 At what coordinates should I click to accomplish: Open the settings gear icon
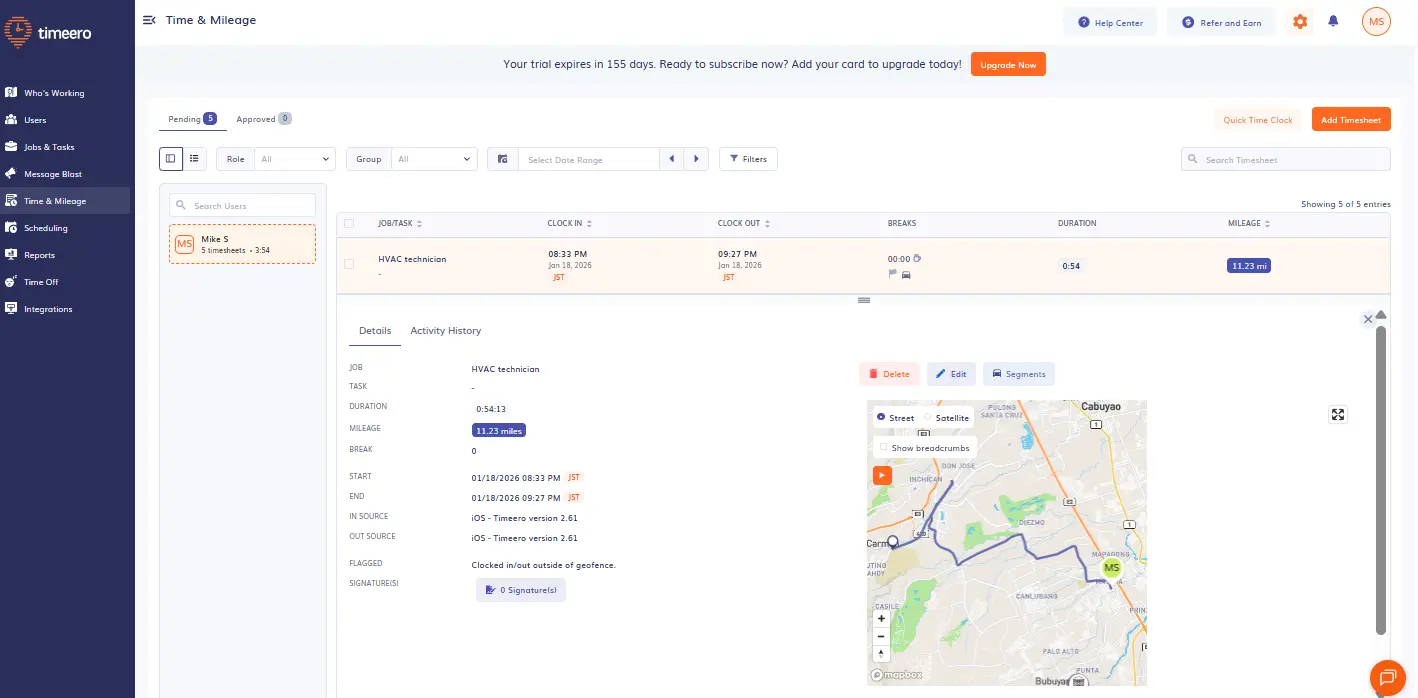point(1300,21)
